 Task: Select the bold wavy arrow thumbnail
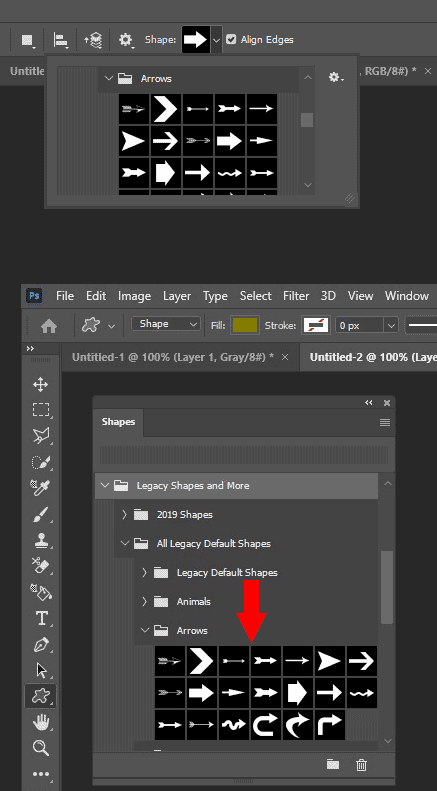233,724
